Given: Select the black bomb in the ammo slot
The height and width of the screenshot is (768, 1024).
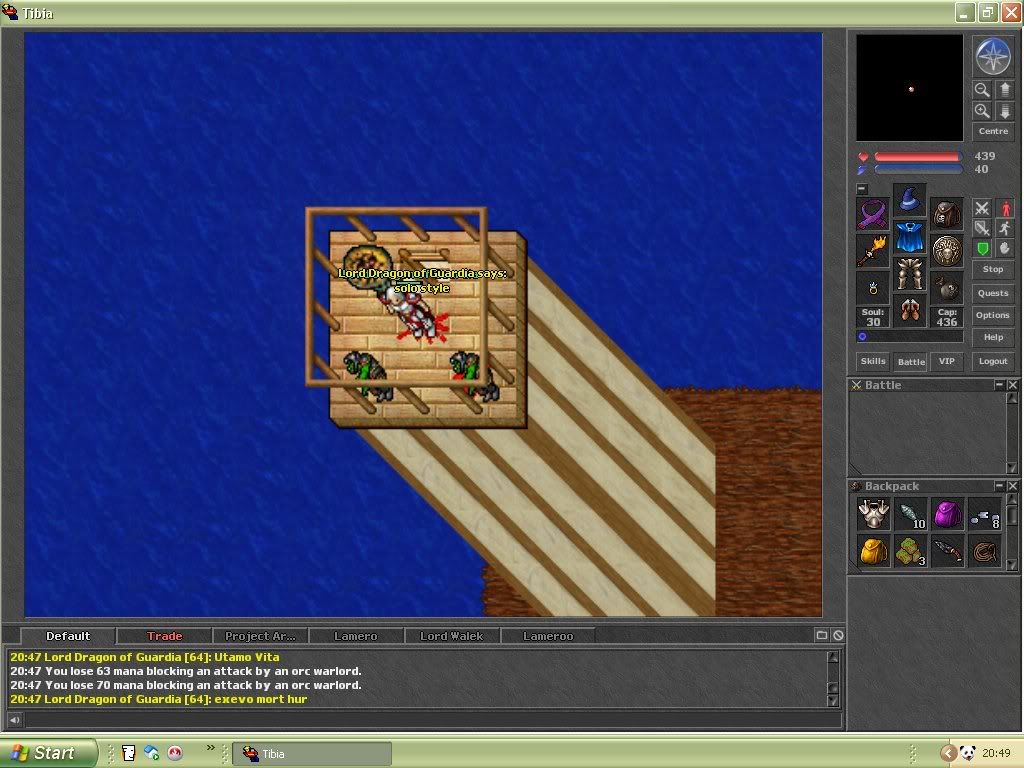Looking at the screenshot, I should (x=946, y=287).
